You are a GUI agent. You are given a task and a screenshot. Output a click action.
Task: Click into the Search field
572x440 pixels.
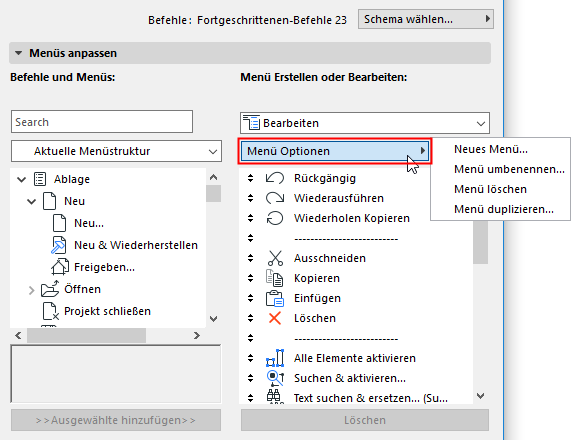coord(102,122)
